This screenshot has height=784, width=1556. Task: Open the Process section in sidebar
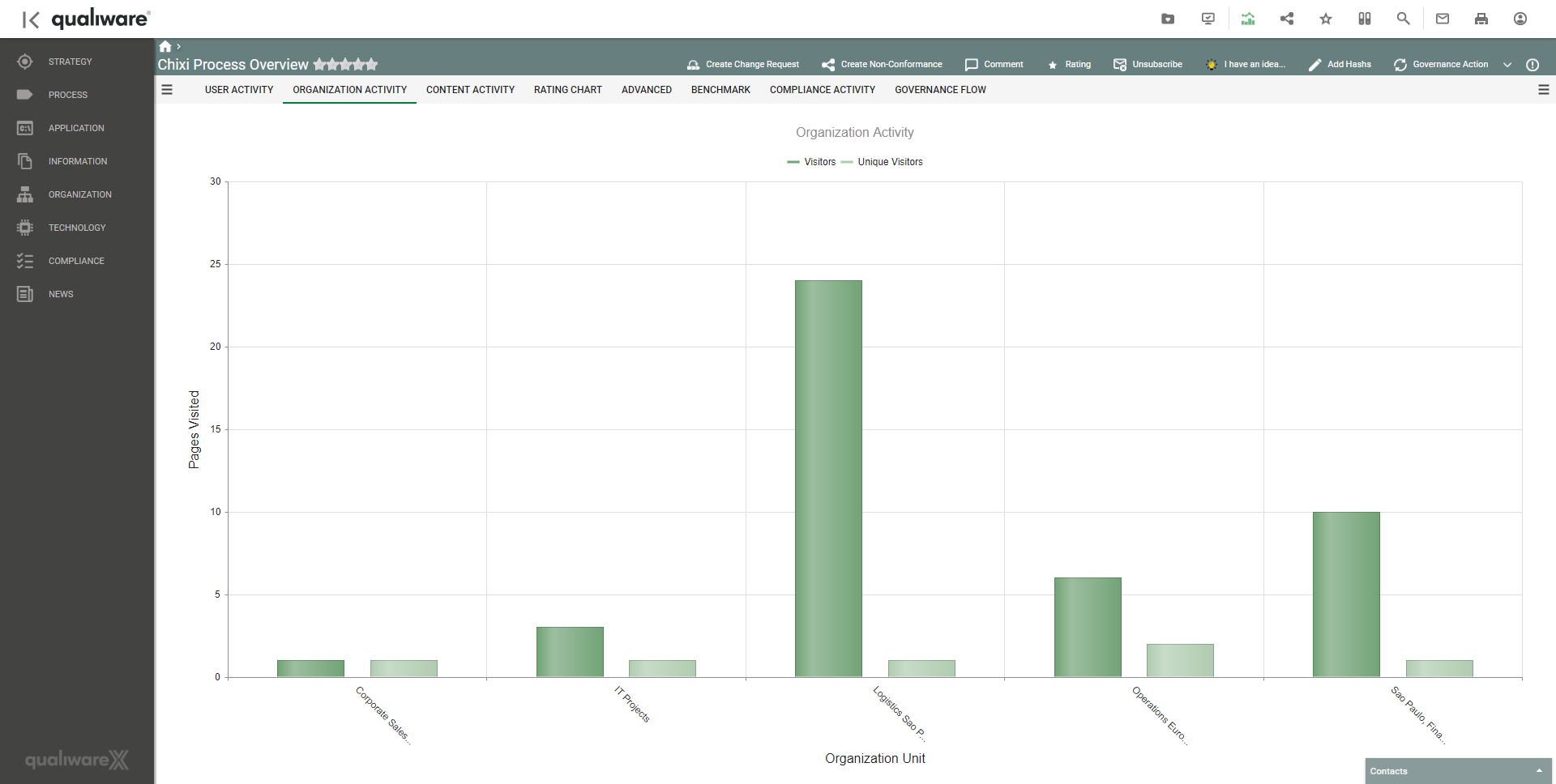(68, 95)
